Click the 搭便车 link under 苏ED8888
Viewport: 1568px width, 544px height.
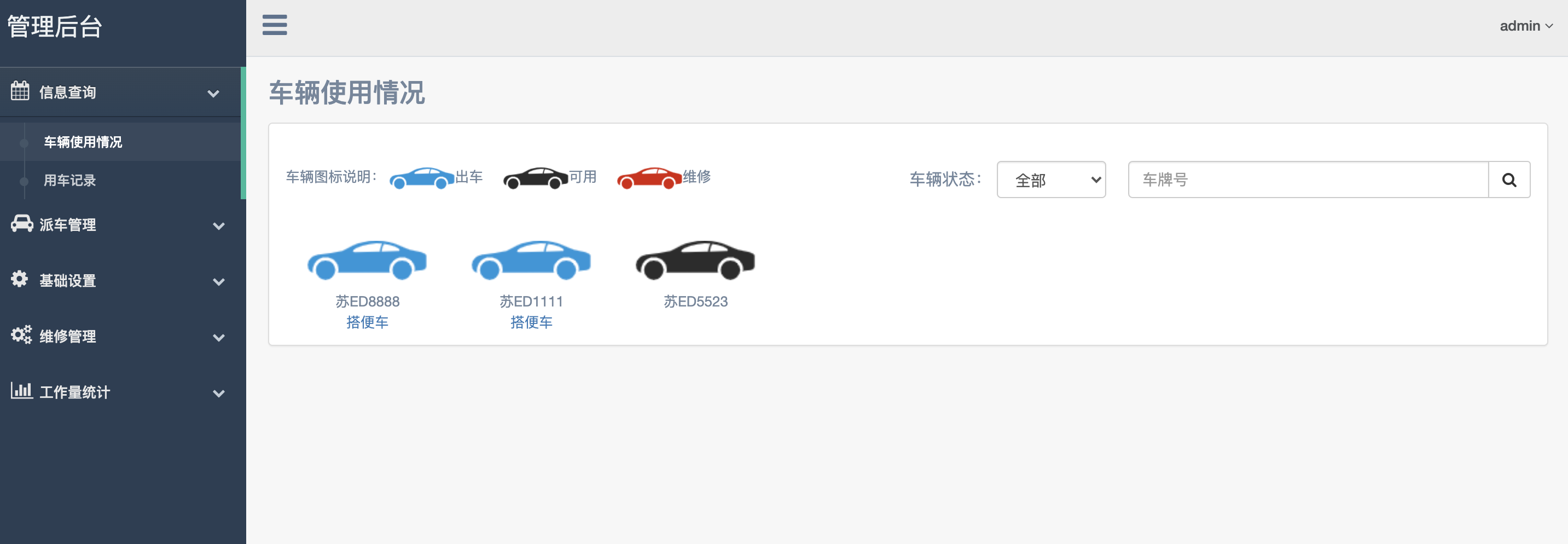(x=367, y=322)
